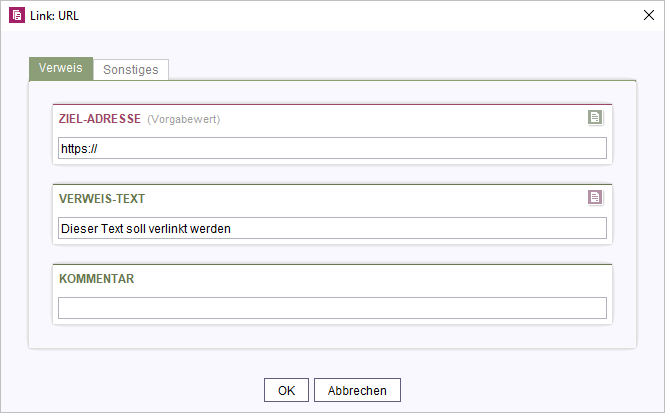Click the application icon in the title bar

click(x=17, y=15)
